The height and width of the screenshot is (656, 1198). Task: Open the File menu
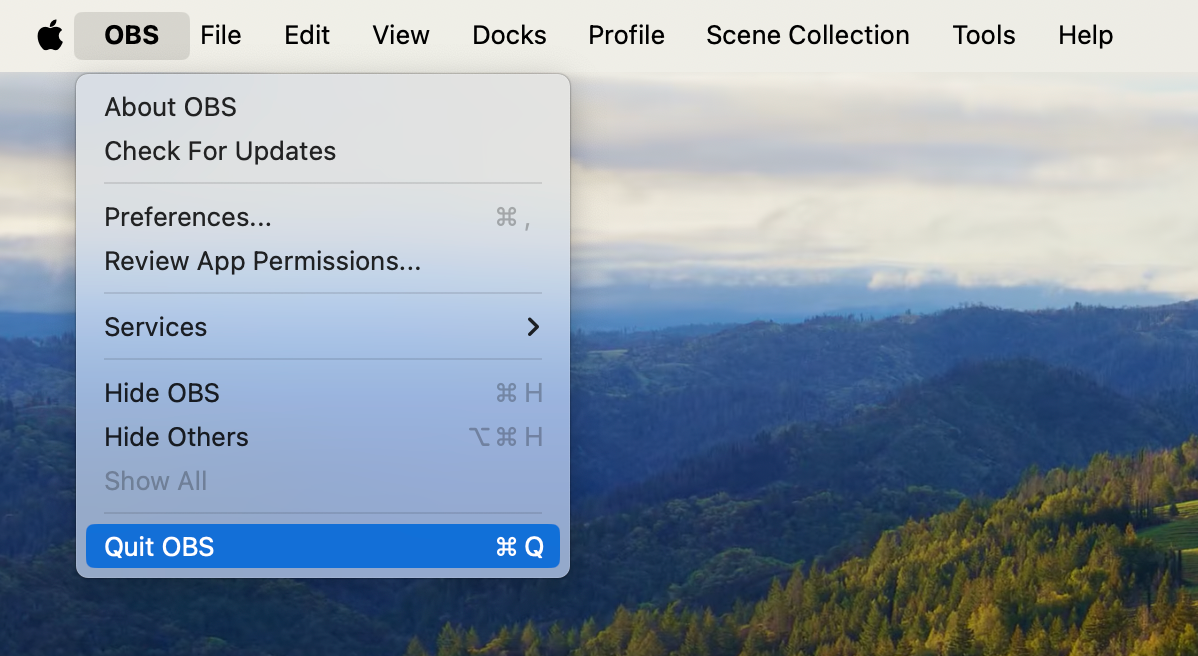(220, 35)
